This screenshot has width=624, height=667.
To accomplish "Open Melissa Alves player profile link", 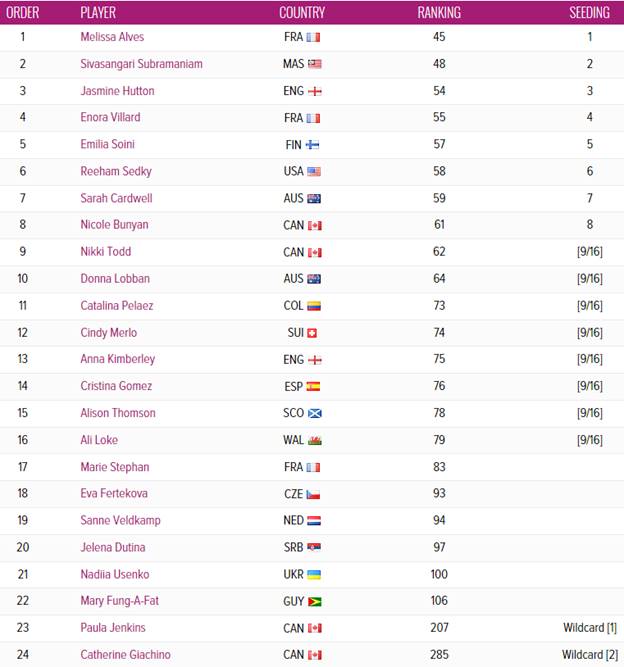I will [x=112, y=37].
